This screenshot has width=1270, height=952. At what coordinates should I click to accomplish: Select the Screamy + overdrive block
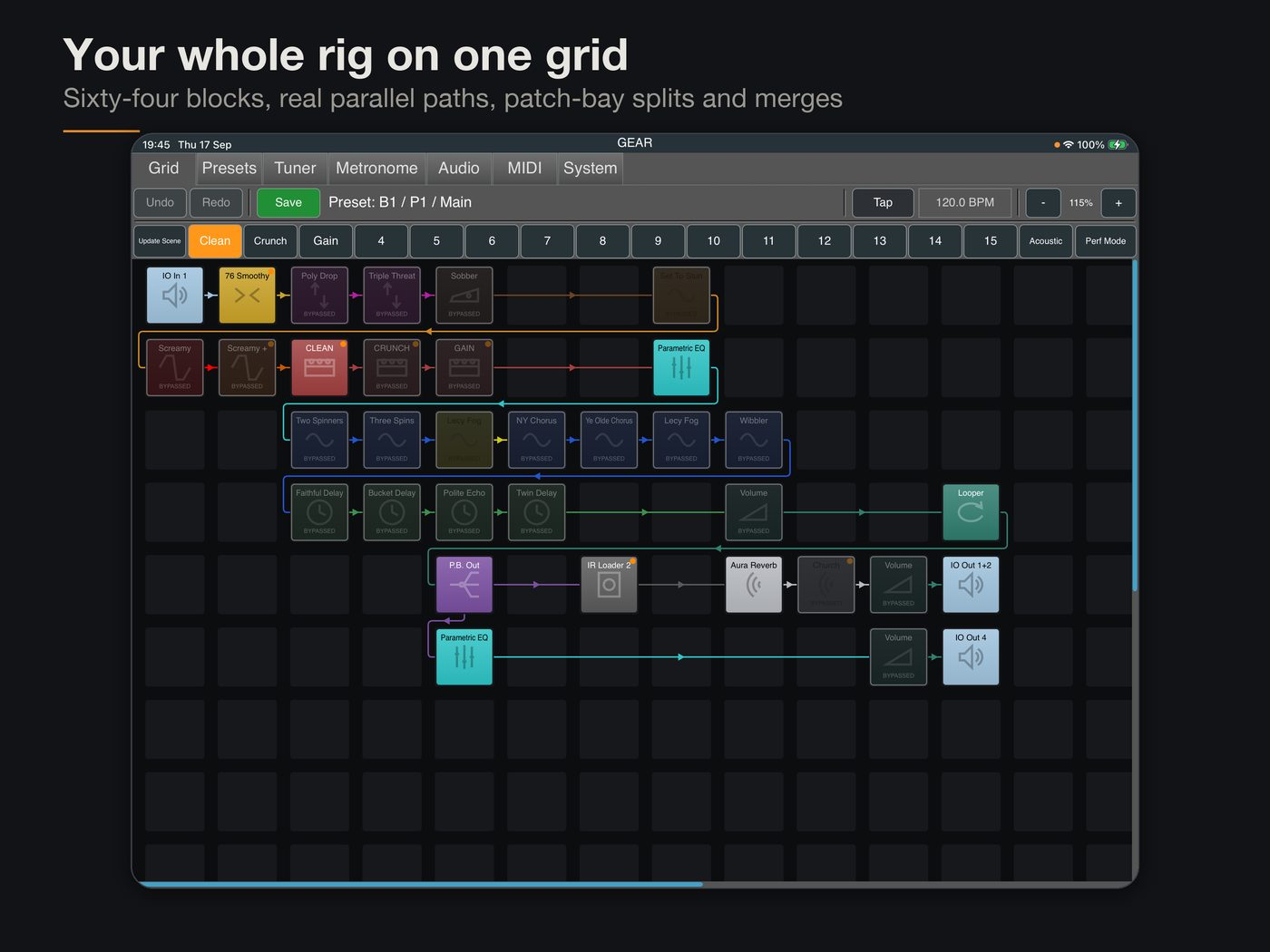247,367
